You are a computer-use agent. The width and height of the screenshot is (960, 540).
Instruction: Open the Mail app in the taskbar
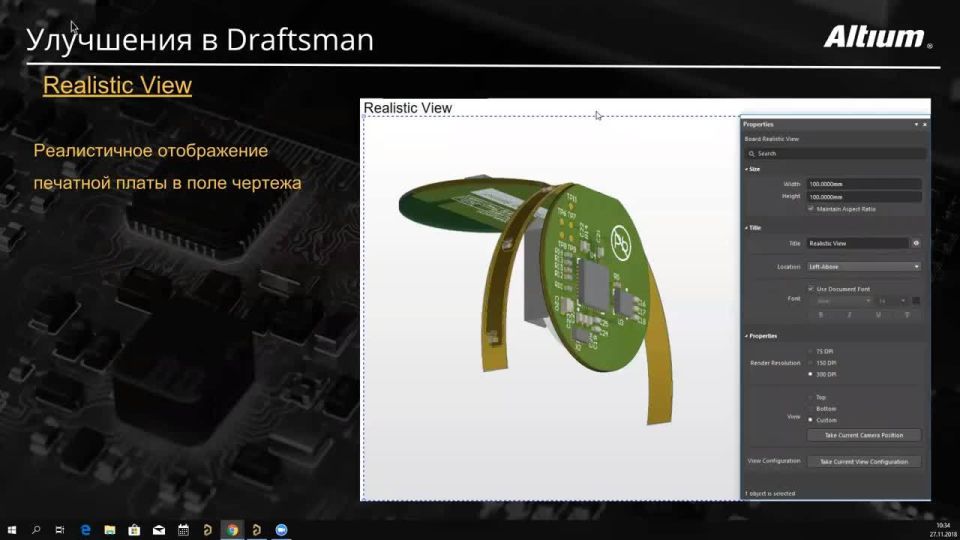[159, 530]
